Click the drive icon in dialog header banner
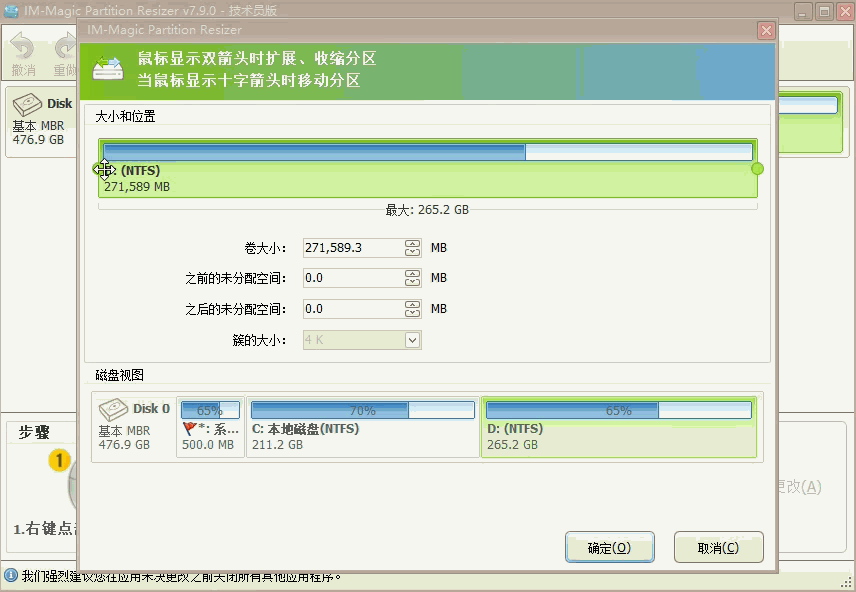The height and width of the screenshot is (592, 856). [108, 68]
